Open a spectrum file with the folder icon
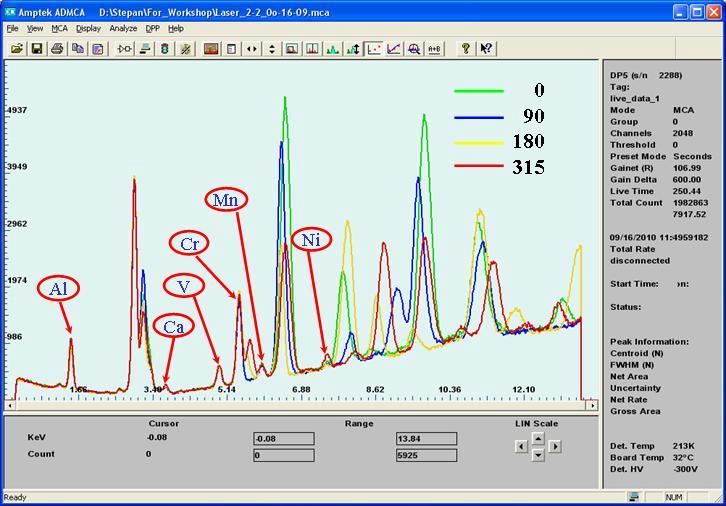Viewport: 726px width, 506px height. tap(17, 49)
